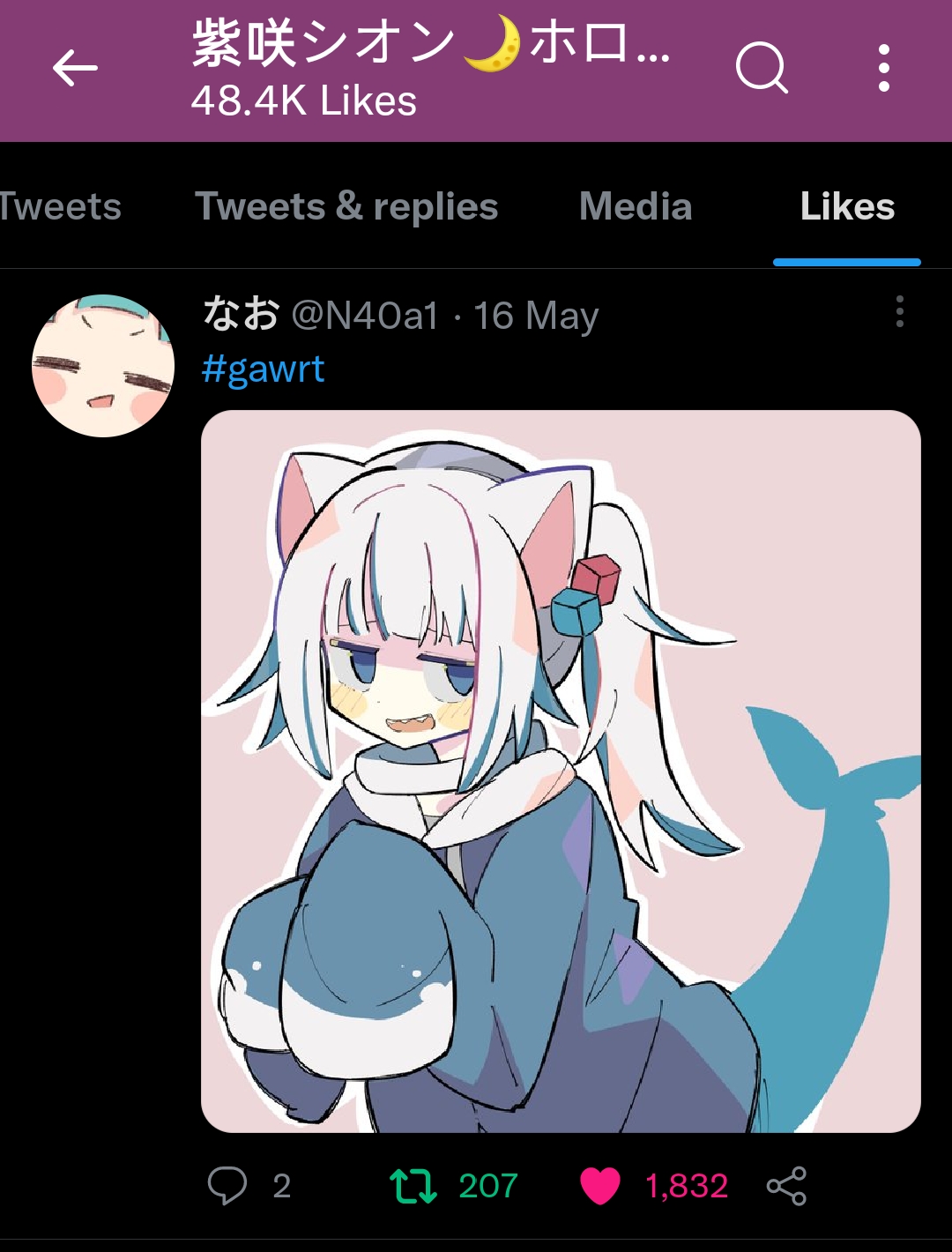The width and height of the screenshot is (952, 1252).
Task: Tap the 207 retweet count
Action: [x=487, y=1186]
